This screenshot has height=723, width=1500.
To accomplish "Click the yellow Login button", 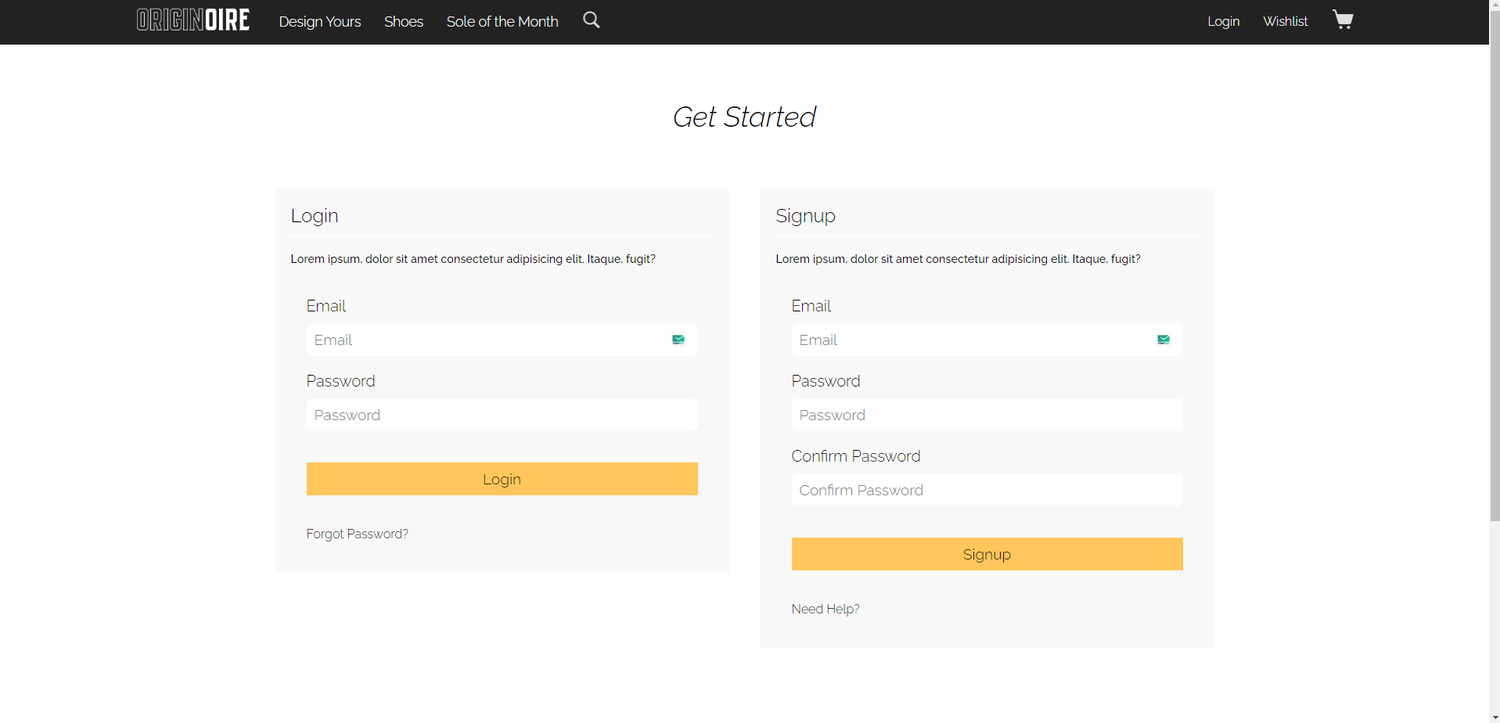I will 502,479.
